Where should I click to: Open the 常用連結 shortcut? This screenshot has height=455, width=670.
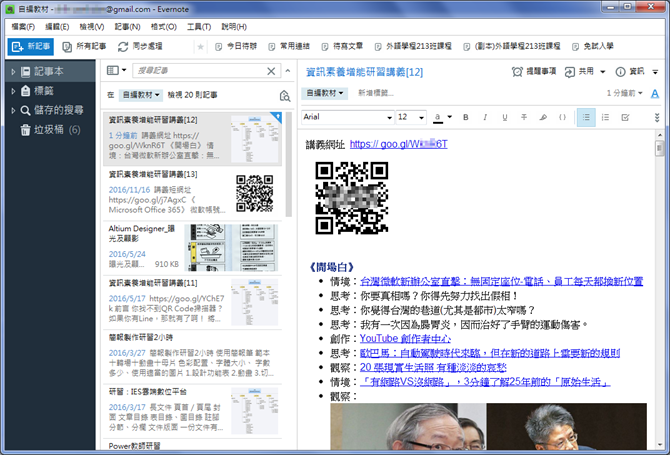tap(289, 47)
